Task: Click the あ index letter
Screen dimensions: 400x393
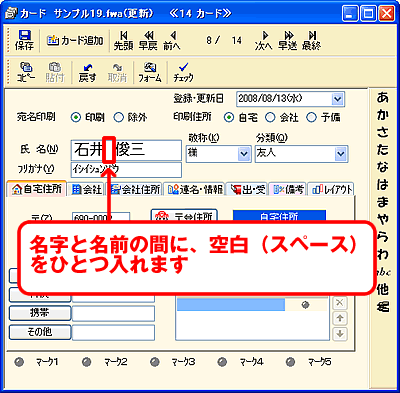Action: [x=383, y=97]
